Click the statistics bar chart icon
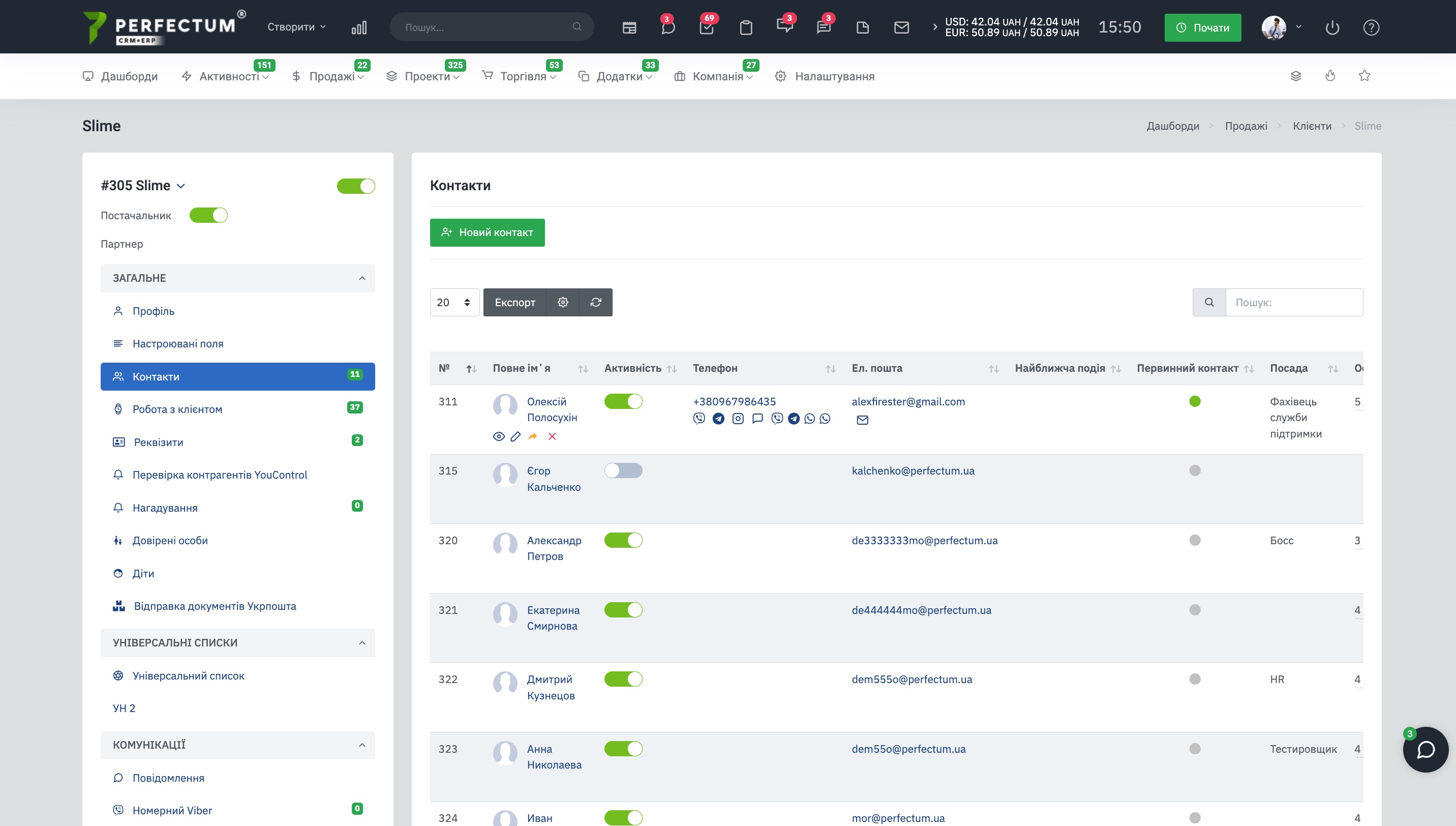Viewport: 1456px width, 826px height. tap(359, 27)
